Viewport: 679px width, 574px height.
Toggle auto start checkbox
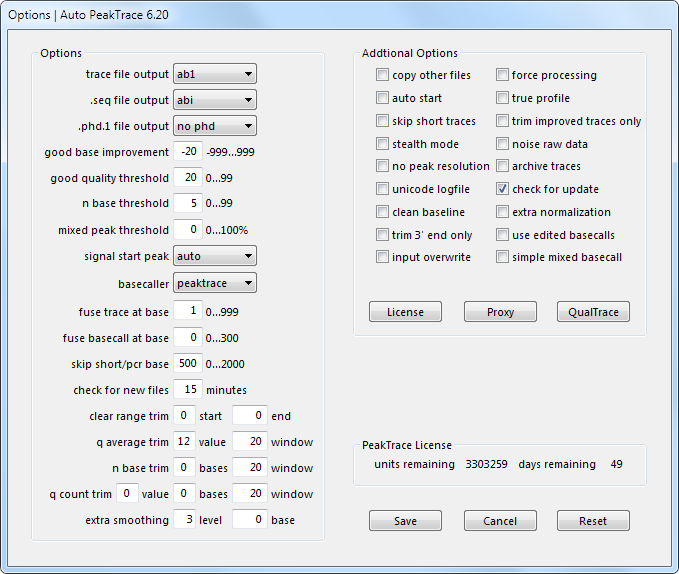click(x=382, y=97)
